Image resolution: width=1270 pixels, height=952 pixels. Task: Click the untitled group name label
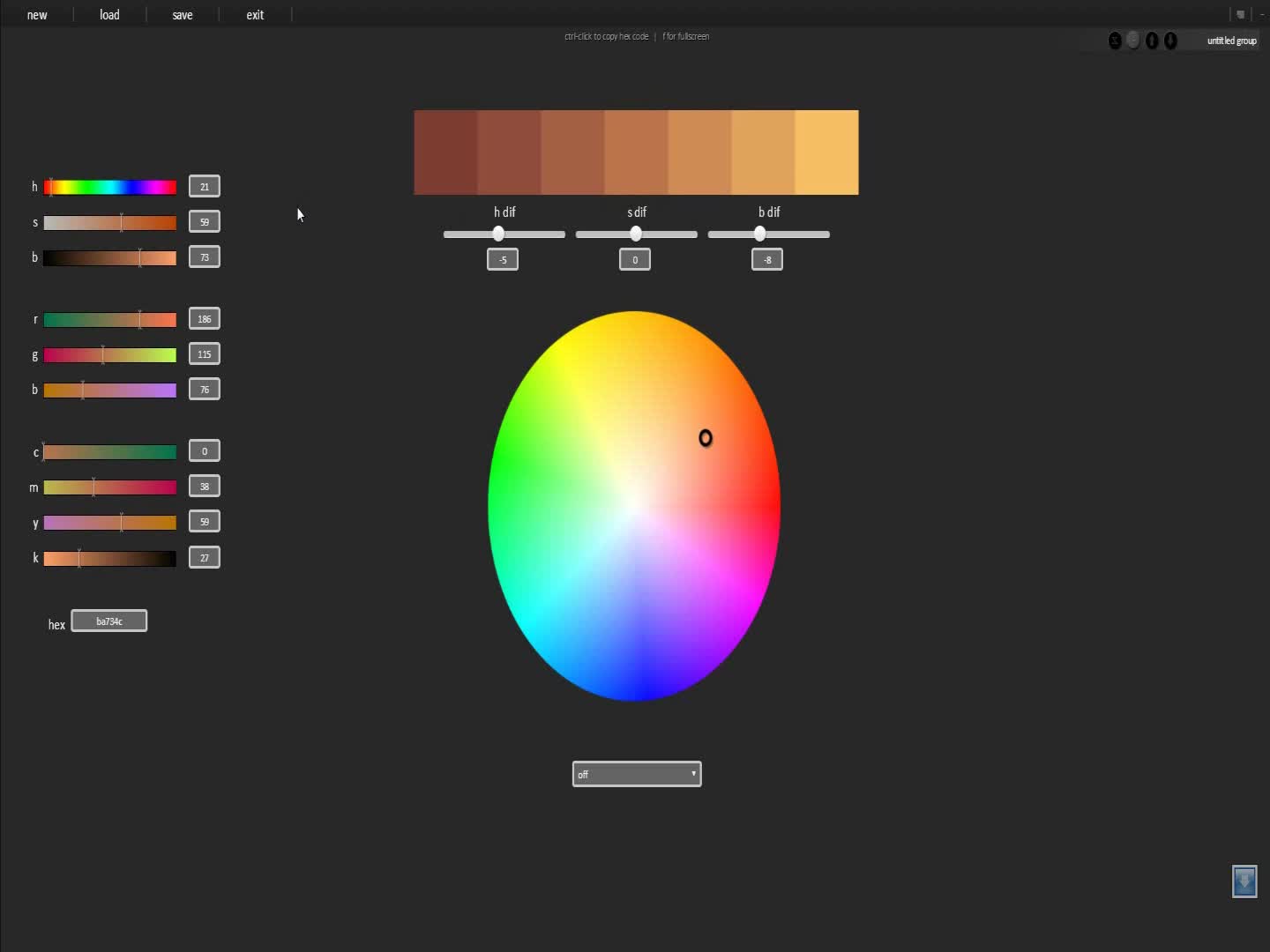pos(1231,41)
